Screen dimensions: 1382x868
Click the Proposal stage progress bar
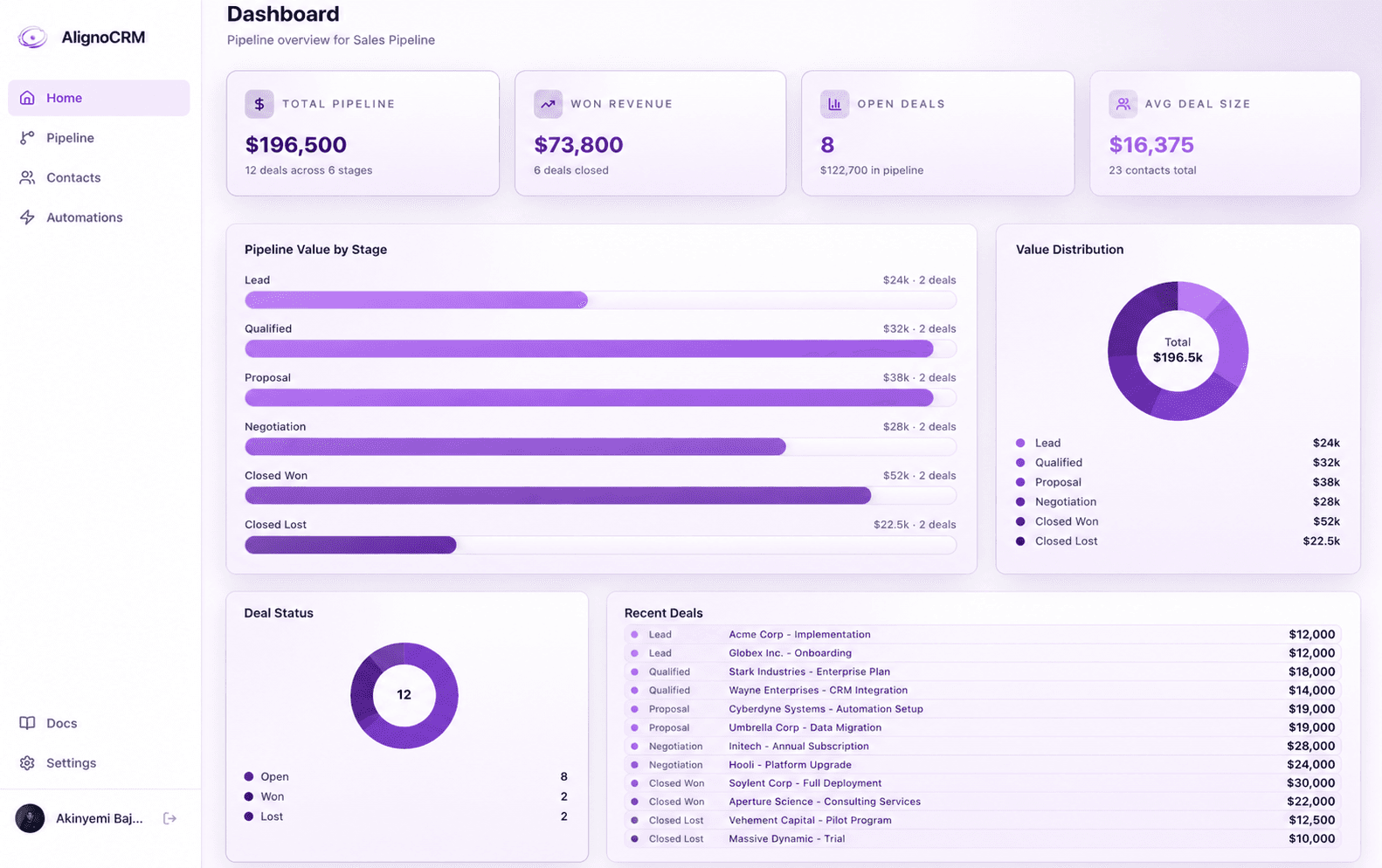coord(600,398)
